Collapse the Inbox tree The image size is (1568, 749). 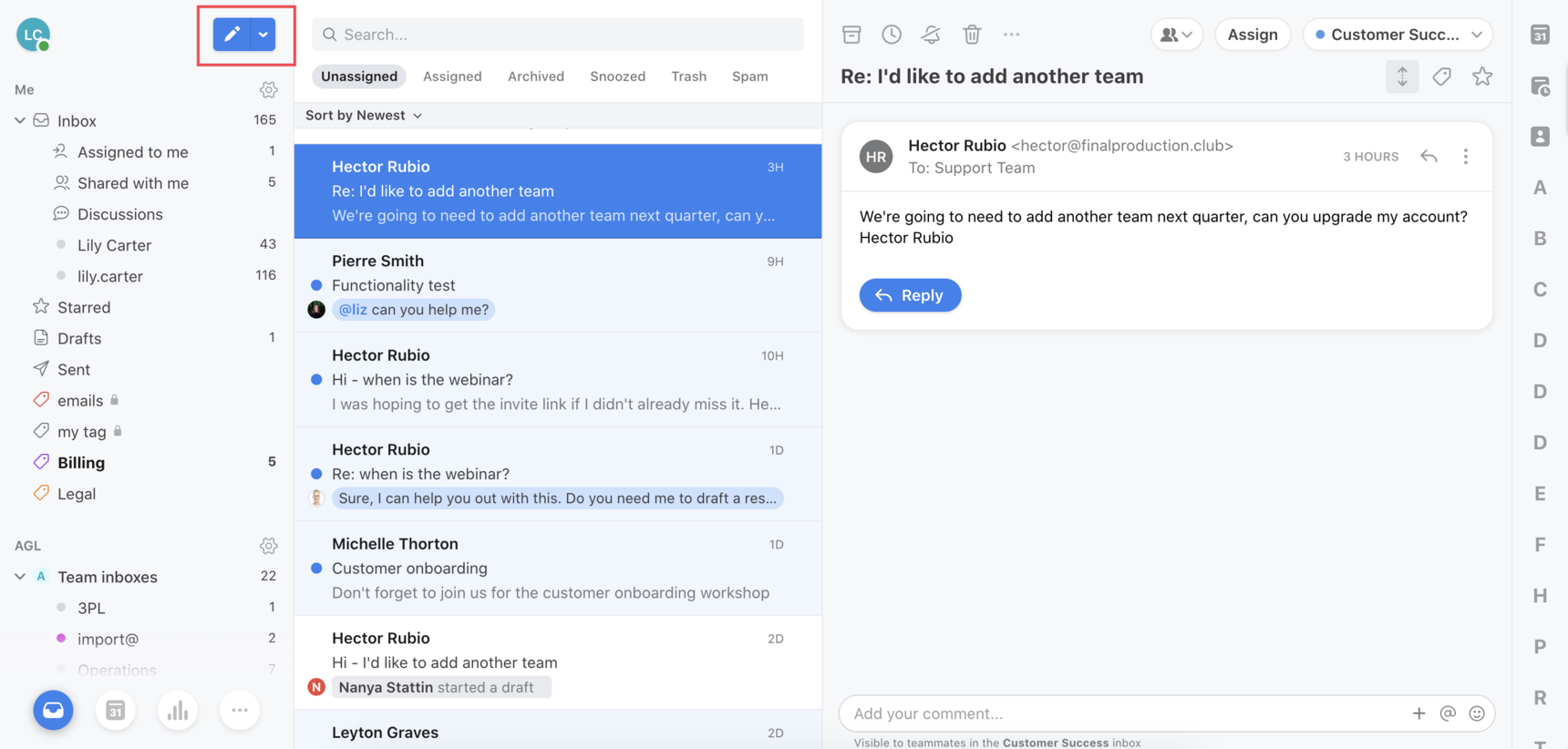point(20,120)
